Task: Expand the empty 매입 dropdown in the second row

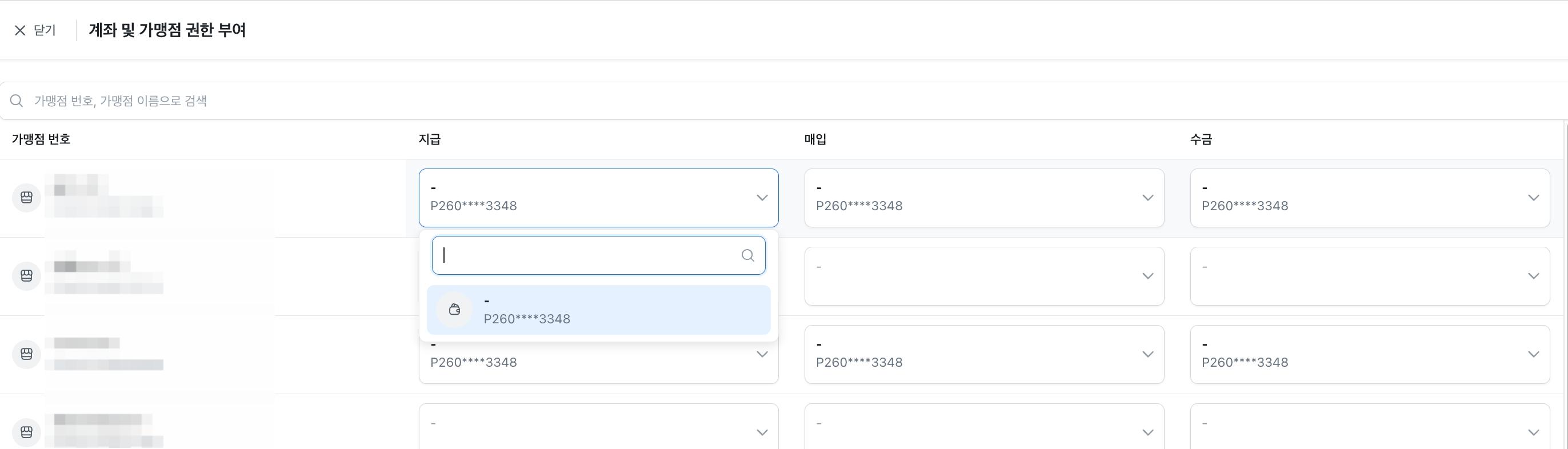Action: (984, 276)
